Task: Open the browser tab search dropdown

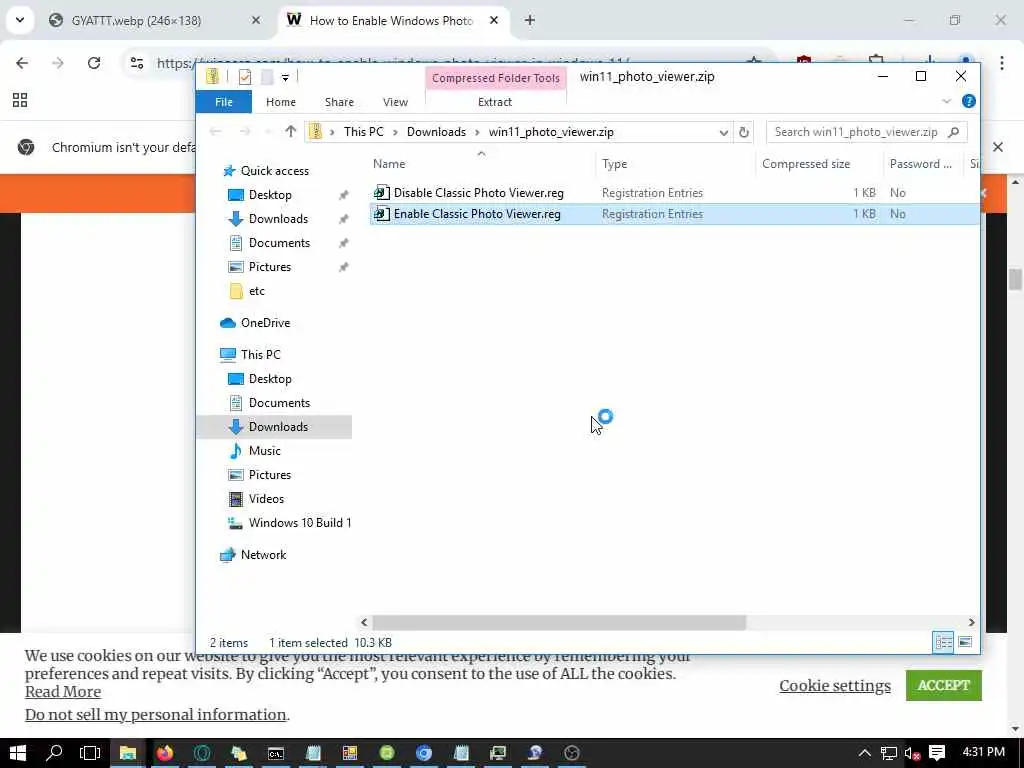Action: 20,20
